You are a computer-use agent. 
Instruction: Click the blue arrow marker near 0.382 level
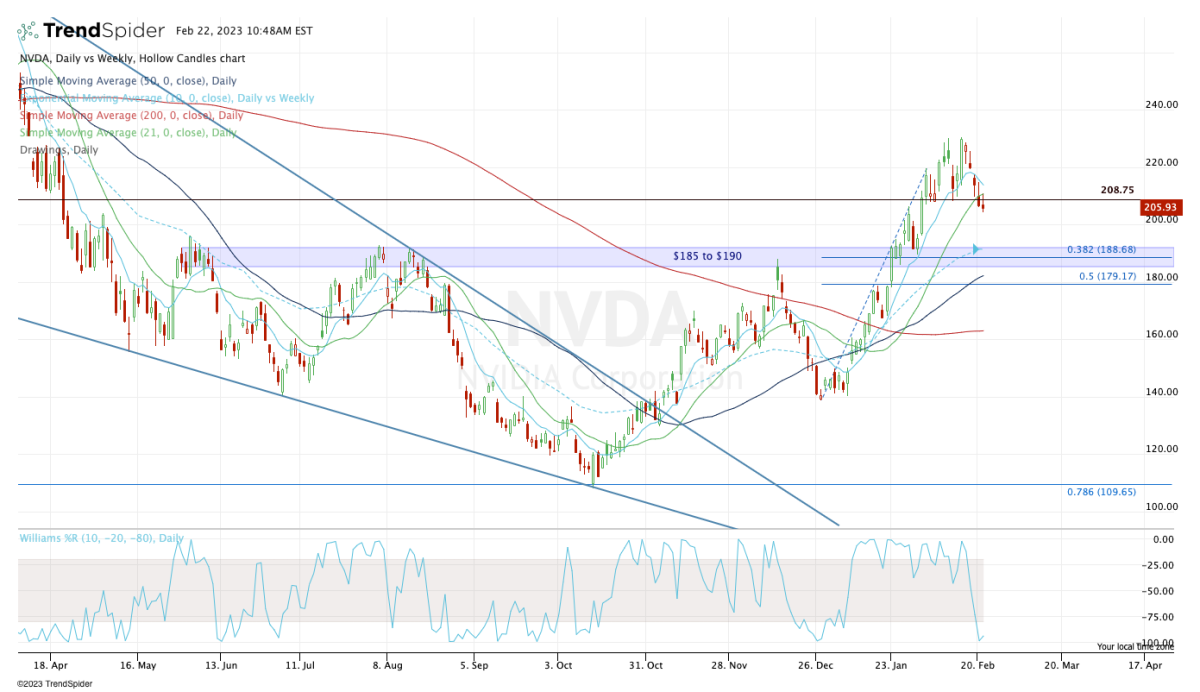tap(977, 248)
